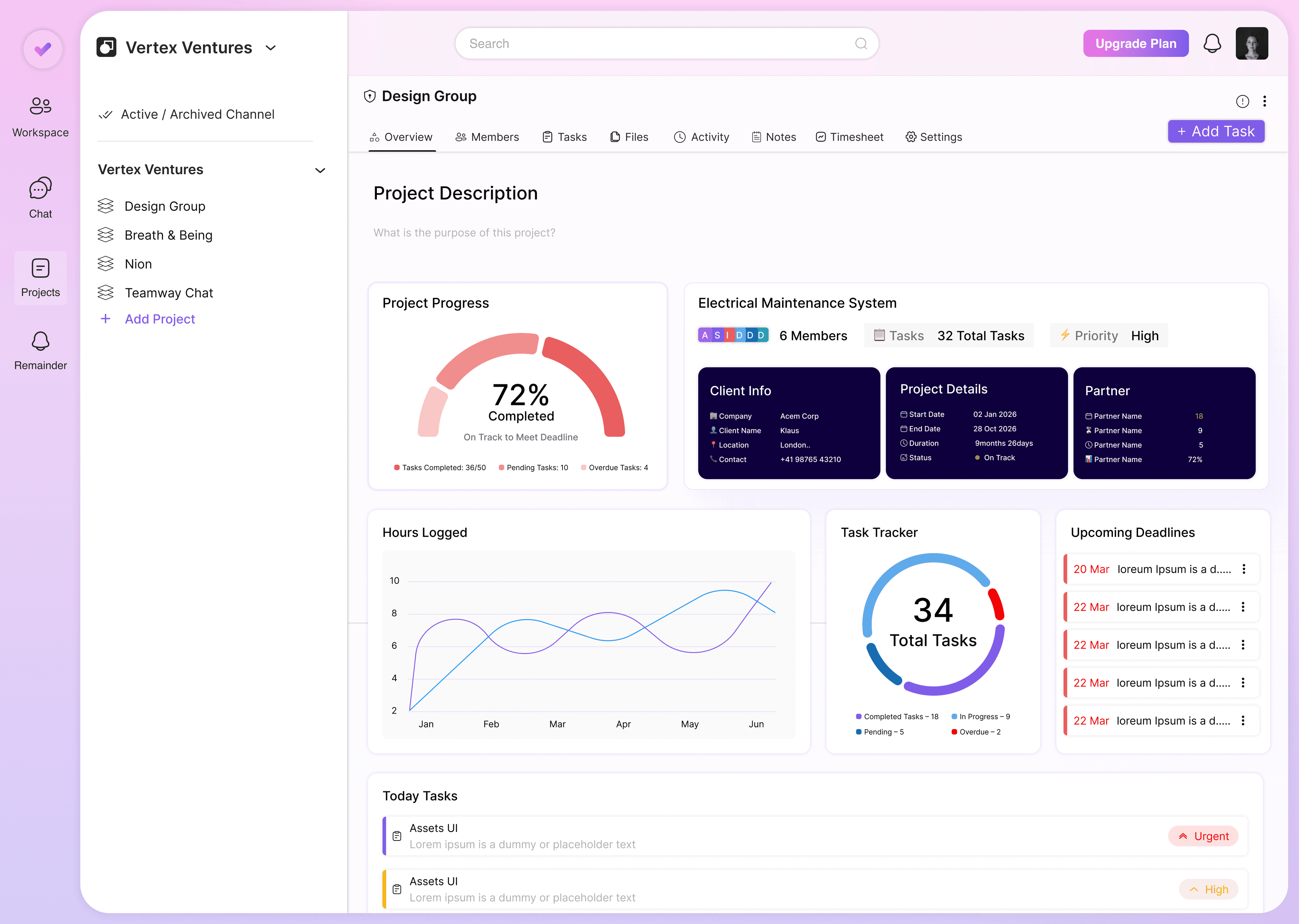
Task: Select Breath & Being project
Action: click(x=168, y=235)
